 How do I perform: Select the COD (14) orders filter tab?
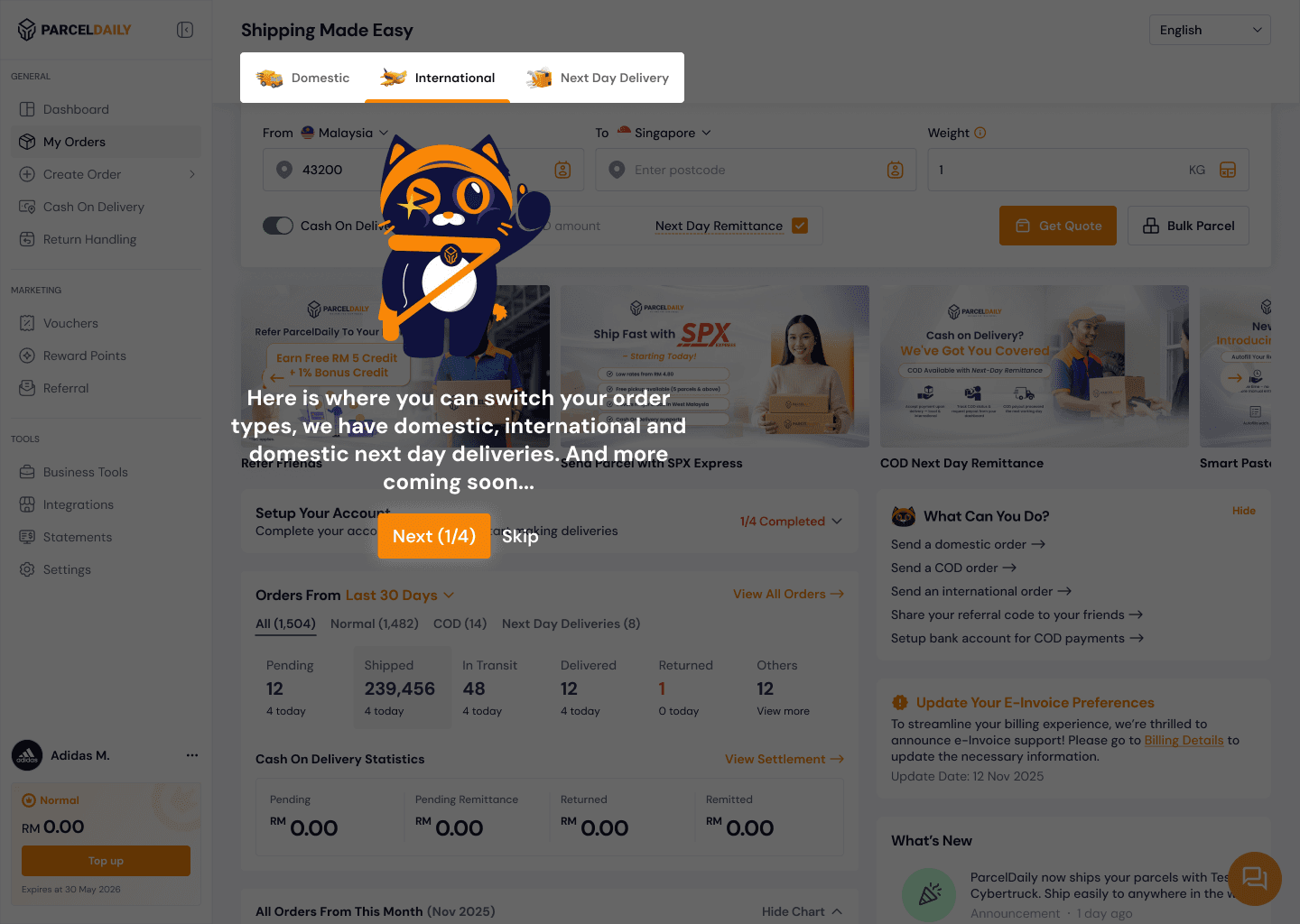(460, 624)
